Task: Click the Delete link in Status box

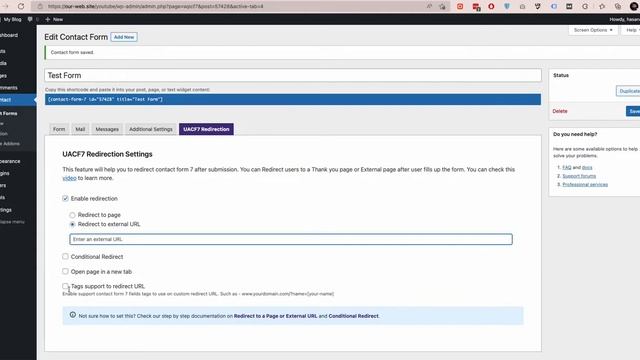Action: 560,111
